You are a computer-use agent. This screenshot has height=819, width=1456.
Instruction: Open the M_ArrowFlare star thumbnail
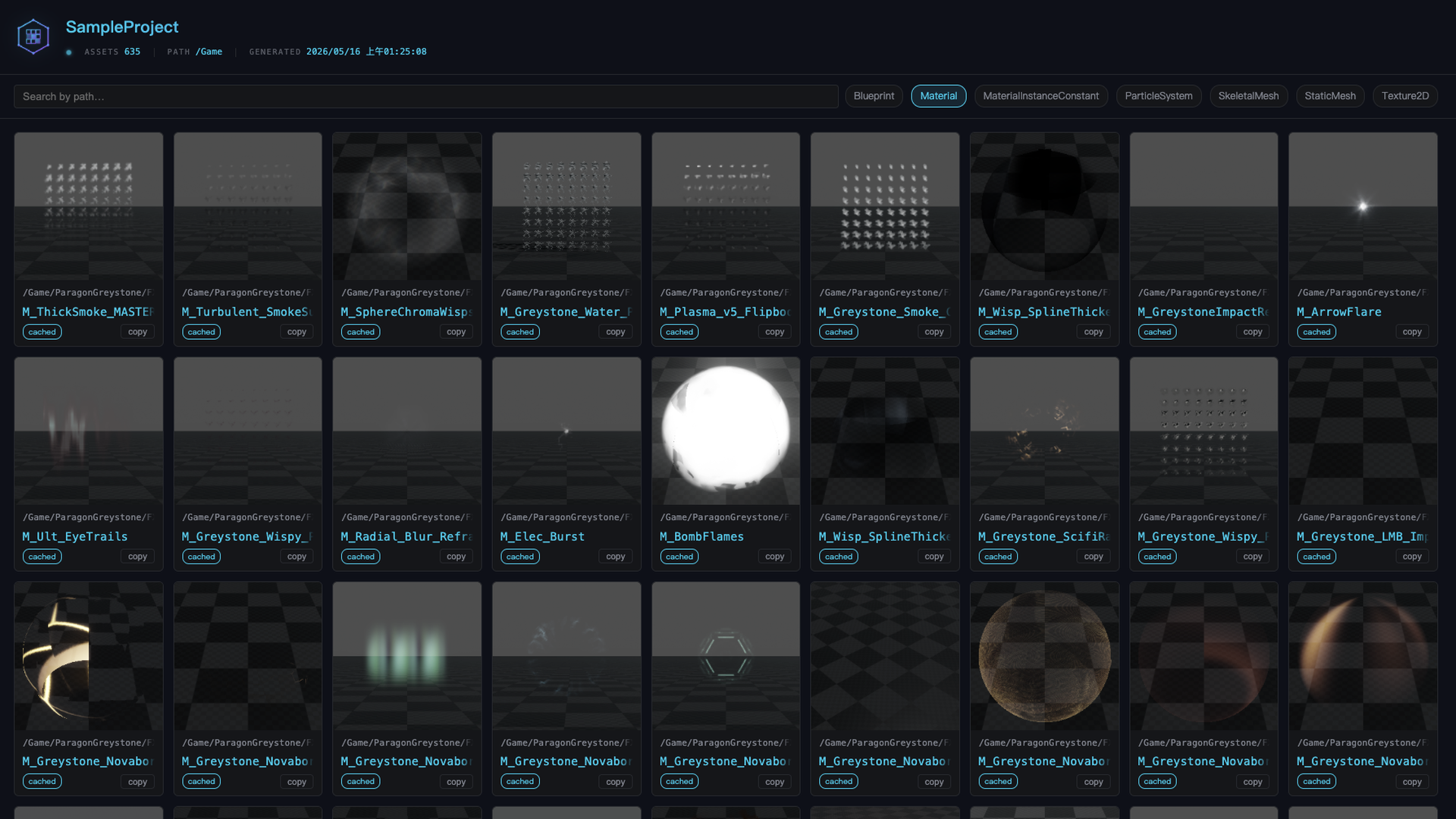(x=1363, y=206)
